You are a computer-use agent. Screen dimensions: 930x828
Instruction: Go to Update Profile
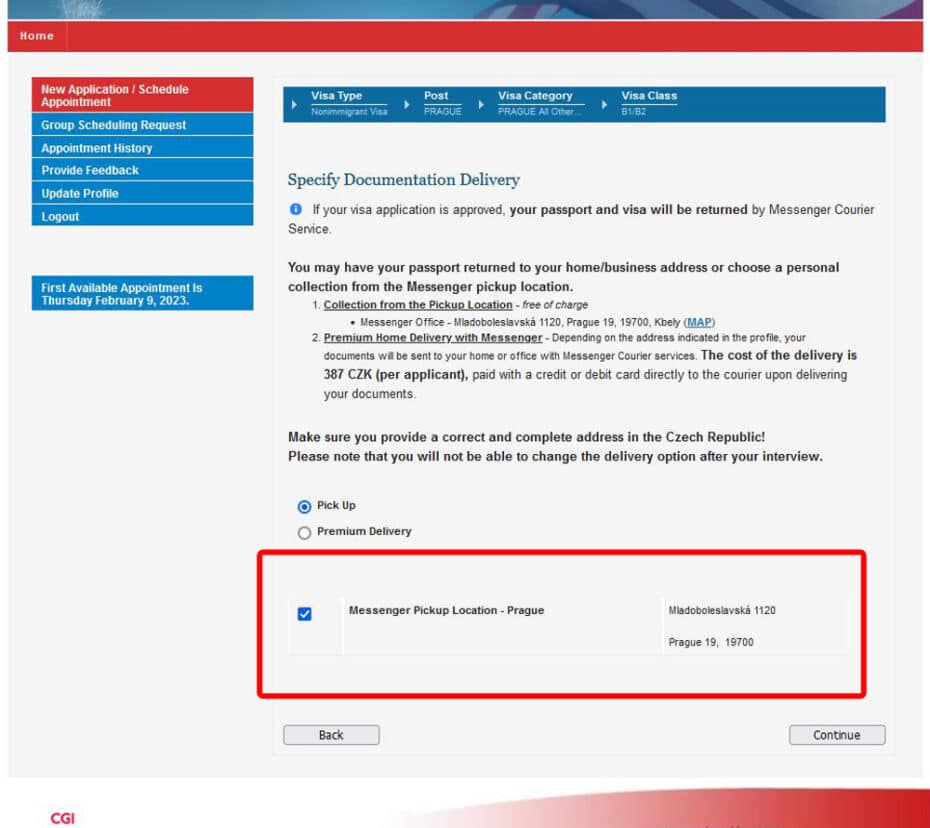[x=142, y=193]
